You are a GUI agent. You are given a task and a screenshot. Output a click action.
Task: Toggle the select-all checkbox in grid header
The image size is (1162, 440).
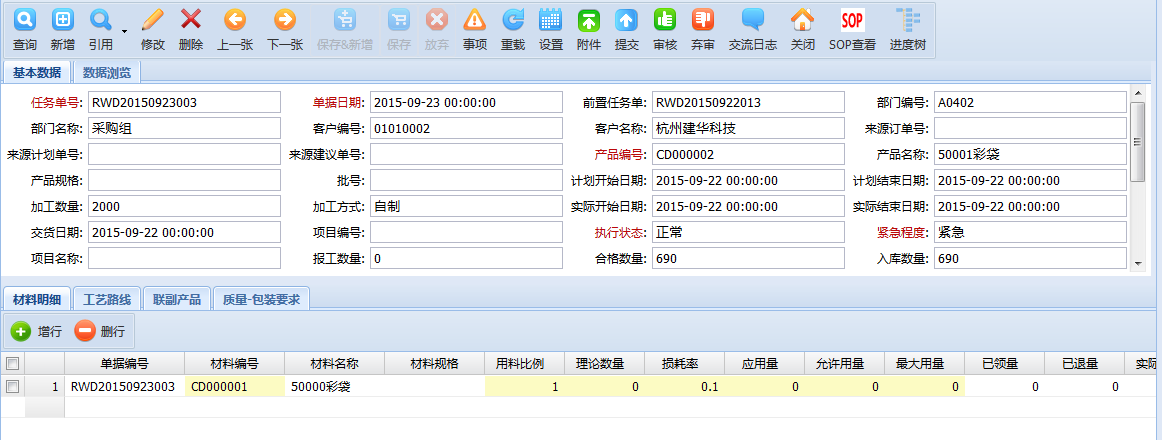click(12, 363)
